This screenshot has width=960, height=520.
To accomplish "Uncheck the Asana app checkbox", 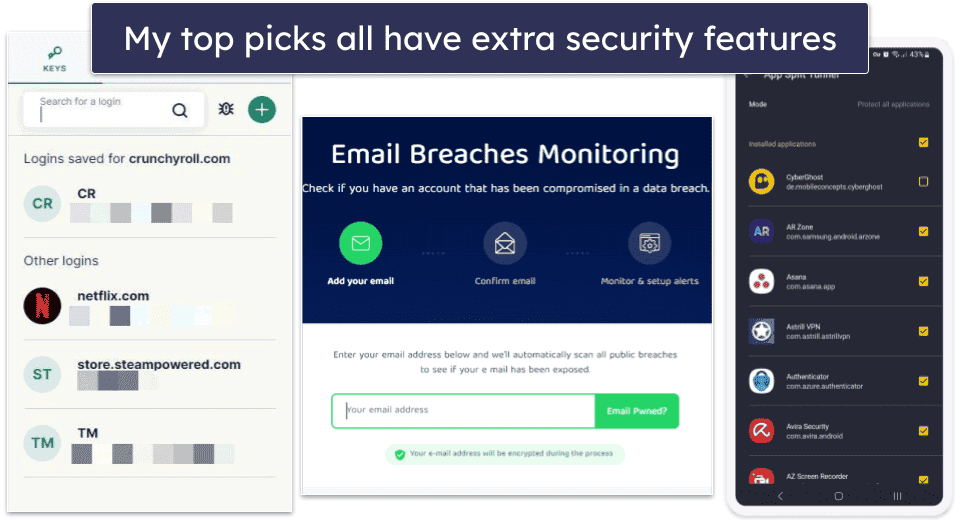I will pos(923,282).
